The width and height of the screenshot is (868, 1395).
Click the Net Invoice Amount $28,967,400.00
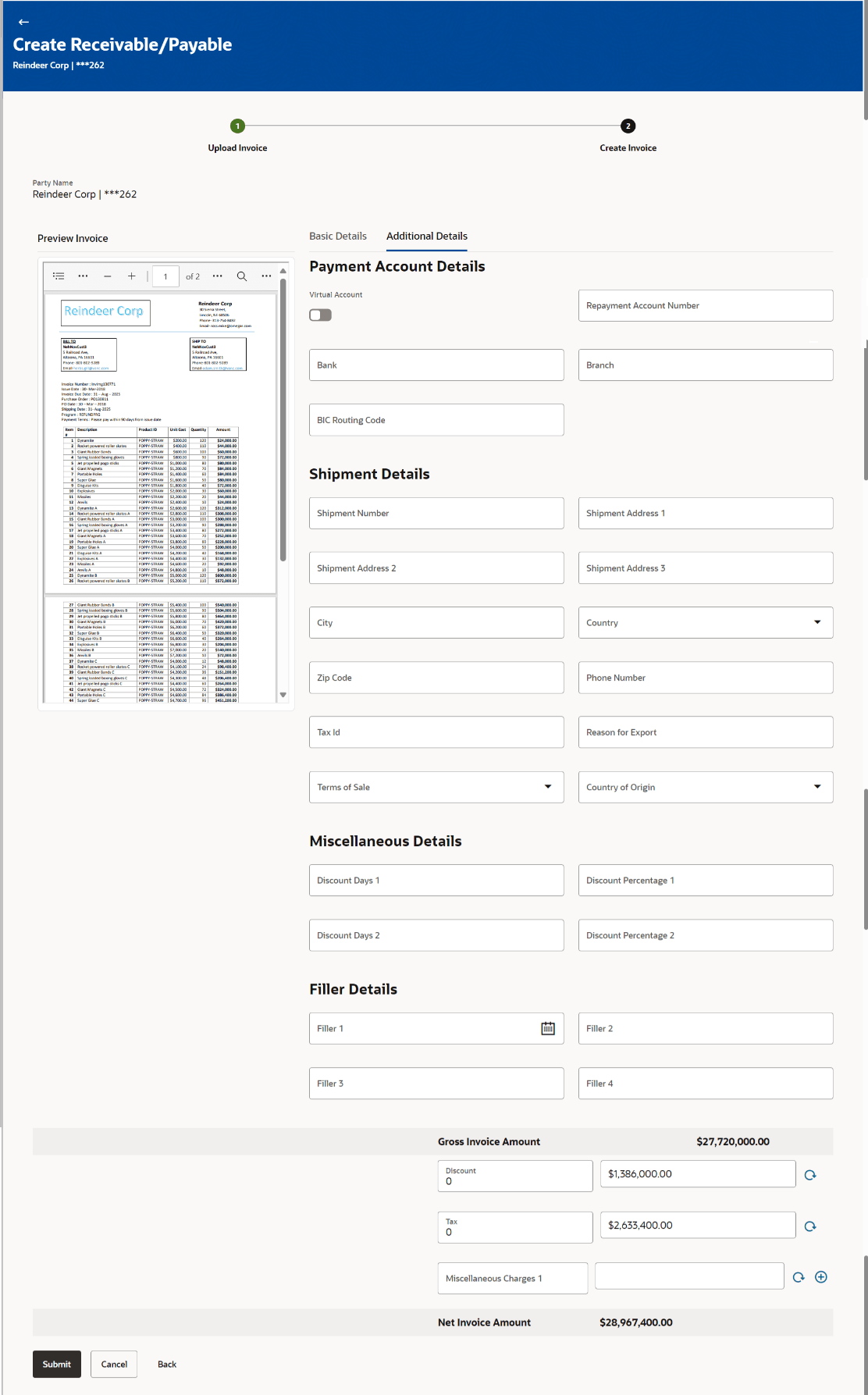click(636, 1322)
